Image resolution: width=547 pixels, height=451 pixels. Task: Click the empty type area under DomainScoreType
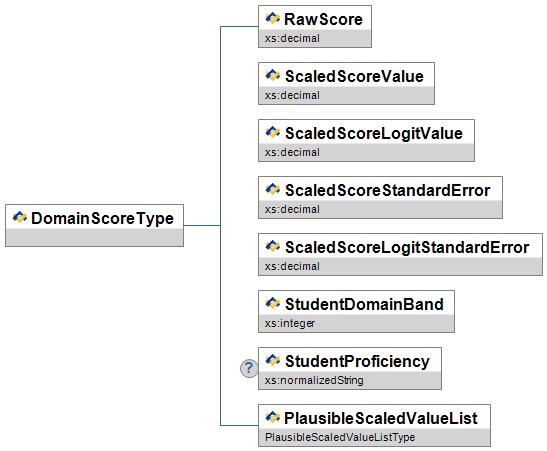tap(95, 238)
